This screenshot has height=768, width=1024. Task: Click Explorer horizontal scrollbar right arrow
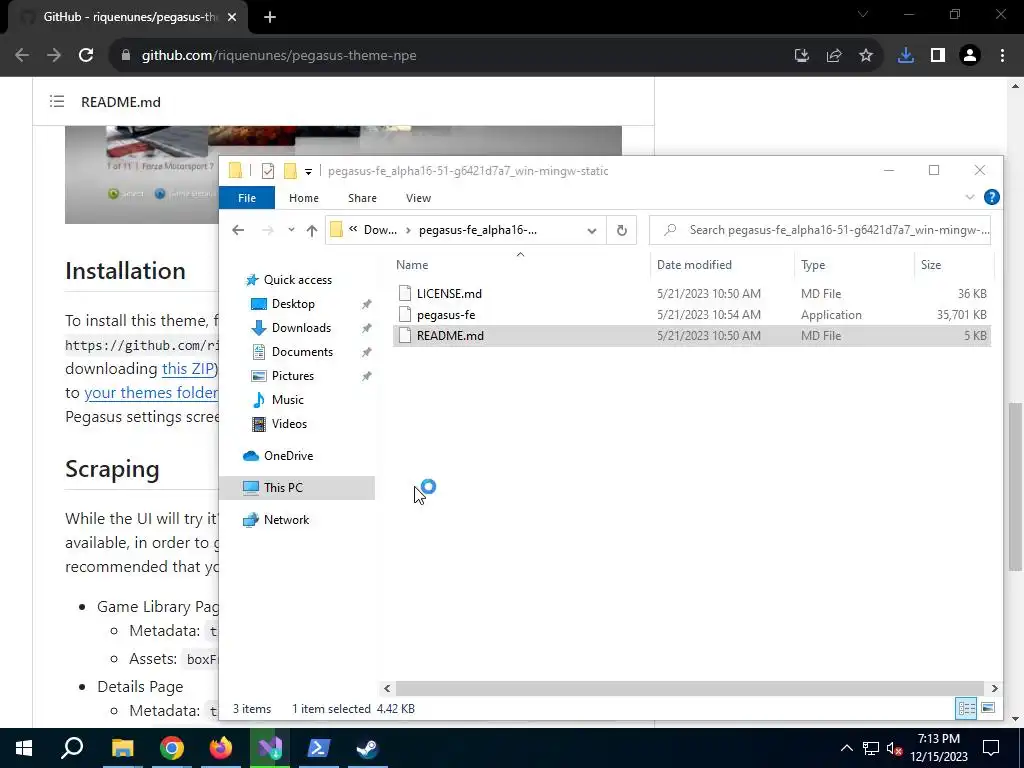(x=994, y=688)
